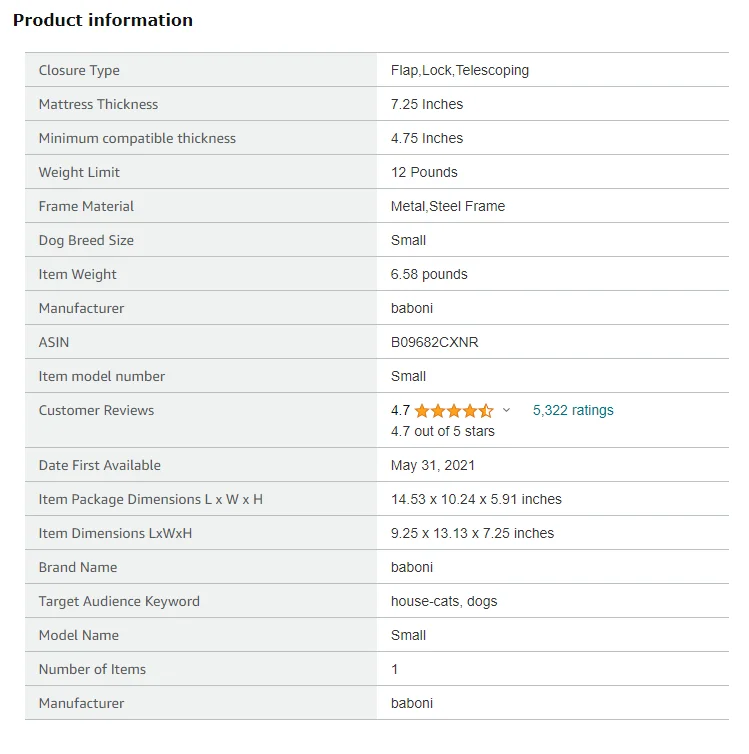Select the Weight Limit value 12 Pounds
The height and width of the screenshot is (754, 749).
pos(424,172)
